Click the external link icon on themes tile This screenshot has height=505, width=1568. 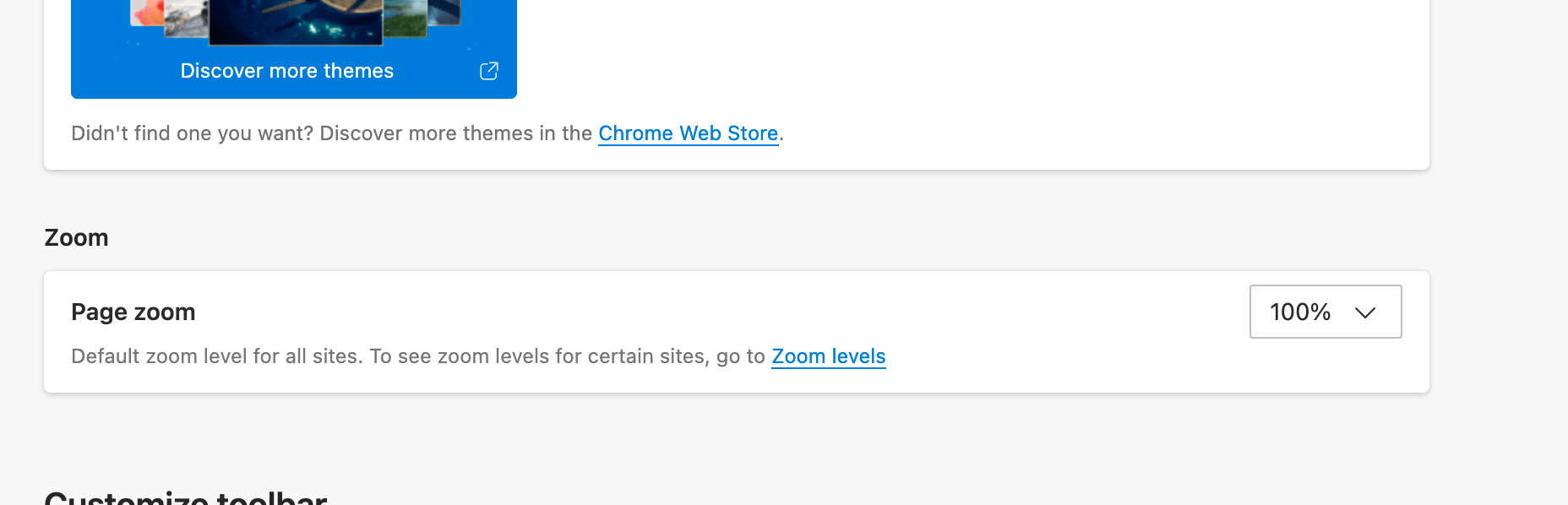pos(489,71)
